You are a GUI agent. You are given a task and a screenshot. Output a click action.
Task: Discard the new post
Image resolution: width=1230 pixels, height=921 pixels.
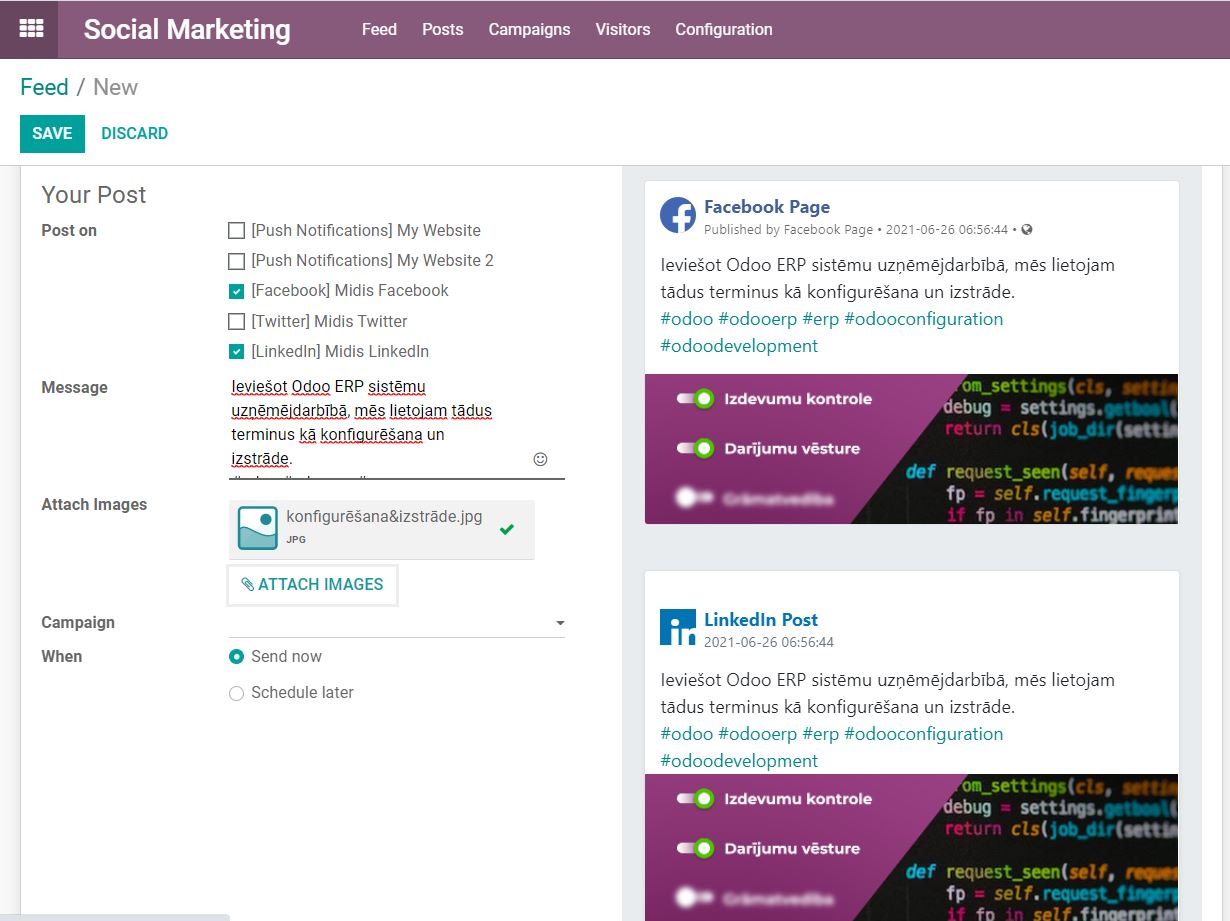135,133
